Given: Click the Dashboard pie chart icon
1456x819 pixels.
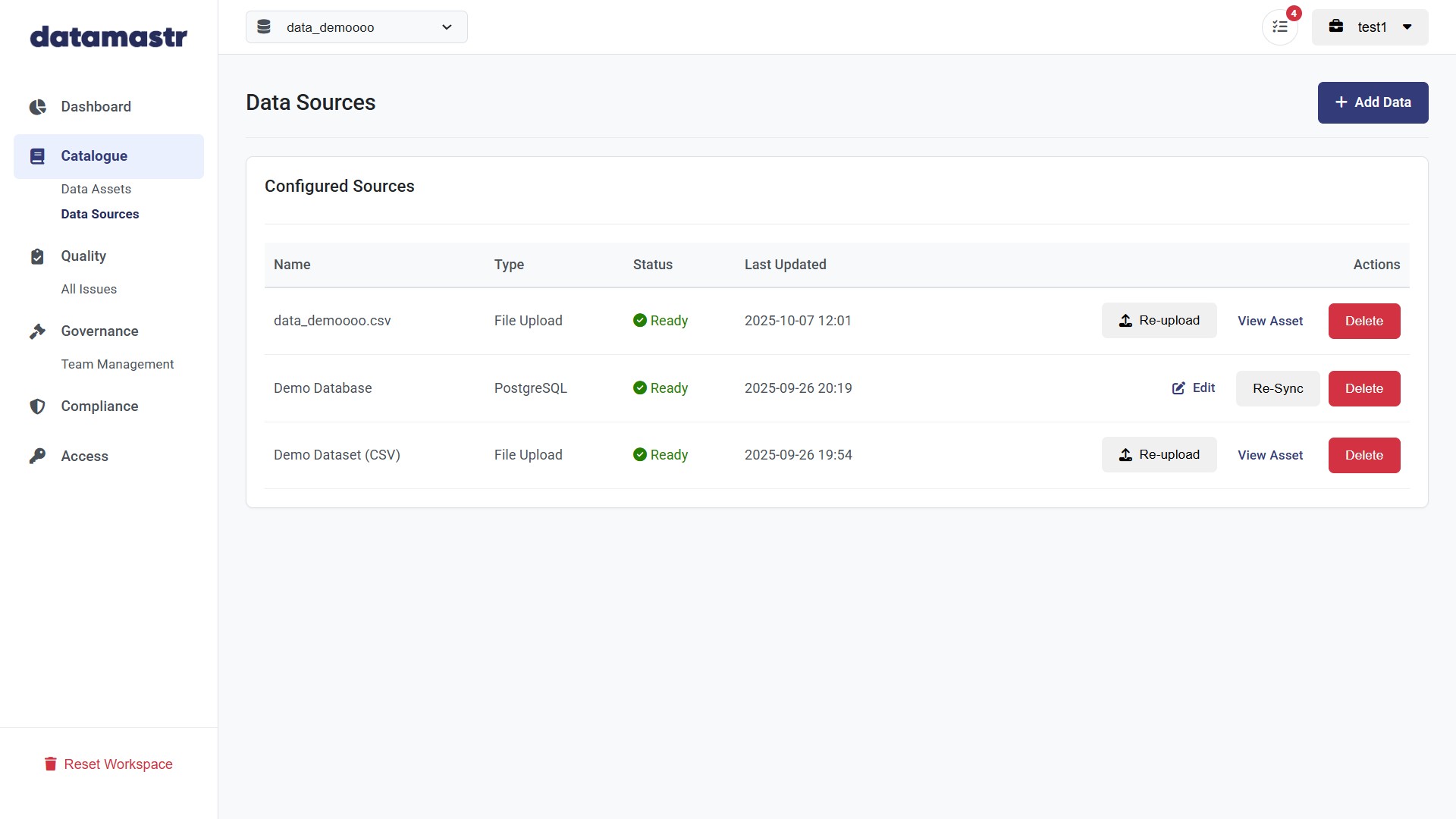Looking at the screenshot, I should tap(37, 107).
